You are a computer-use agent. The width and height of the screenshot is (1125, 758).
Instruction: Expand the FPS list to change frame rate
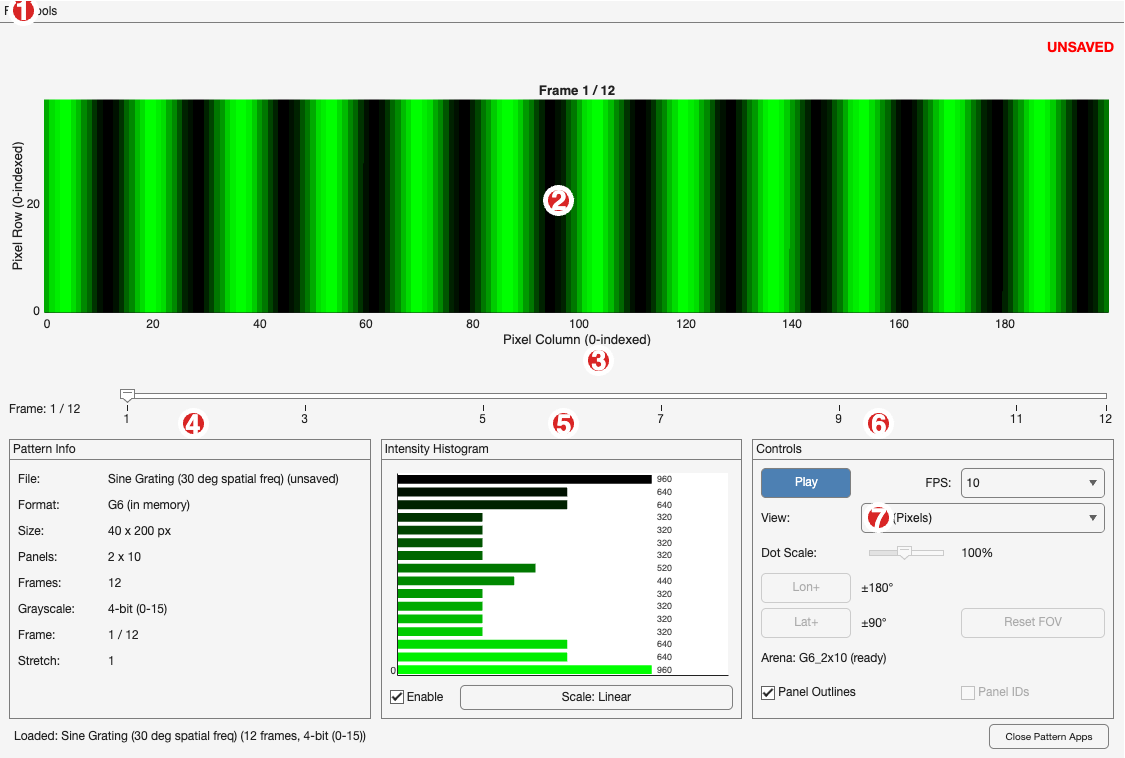tap(1031, 482)
